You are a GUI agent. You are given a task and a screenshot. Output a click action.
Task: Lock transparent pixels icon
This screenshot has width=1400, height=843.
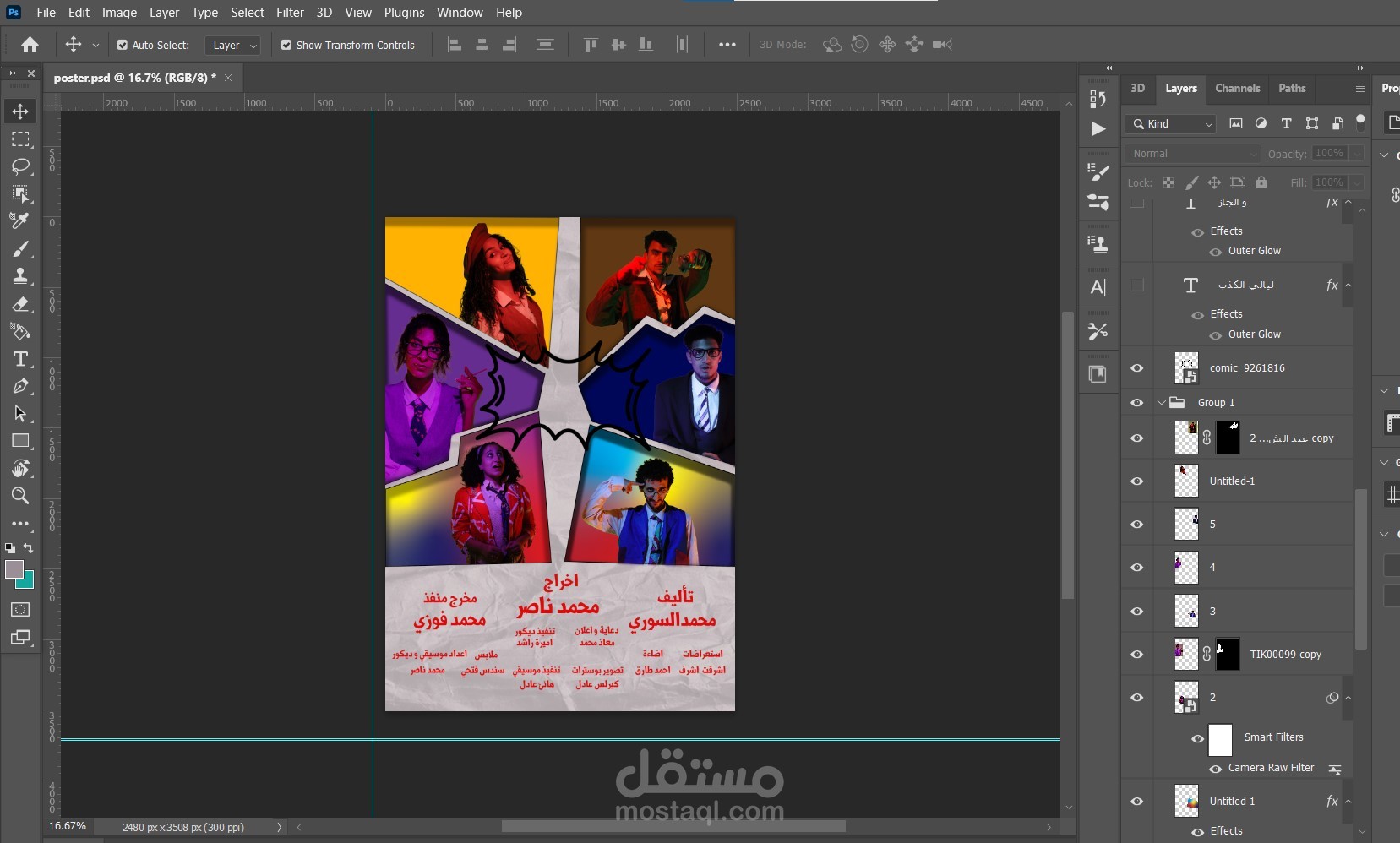click(x=1168, y=182)
